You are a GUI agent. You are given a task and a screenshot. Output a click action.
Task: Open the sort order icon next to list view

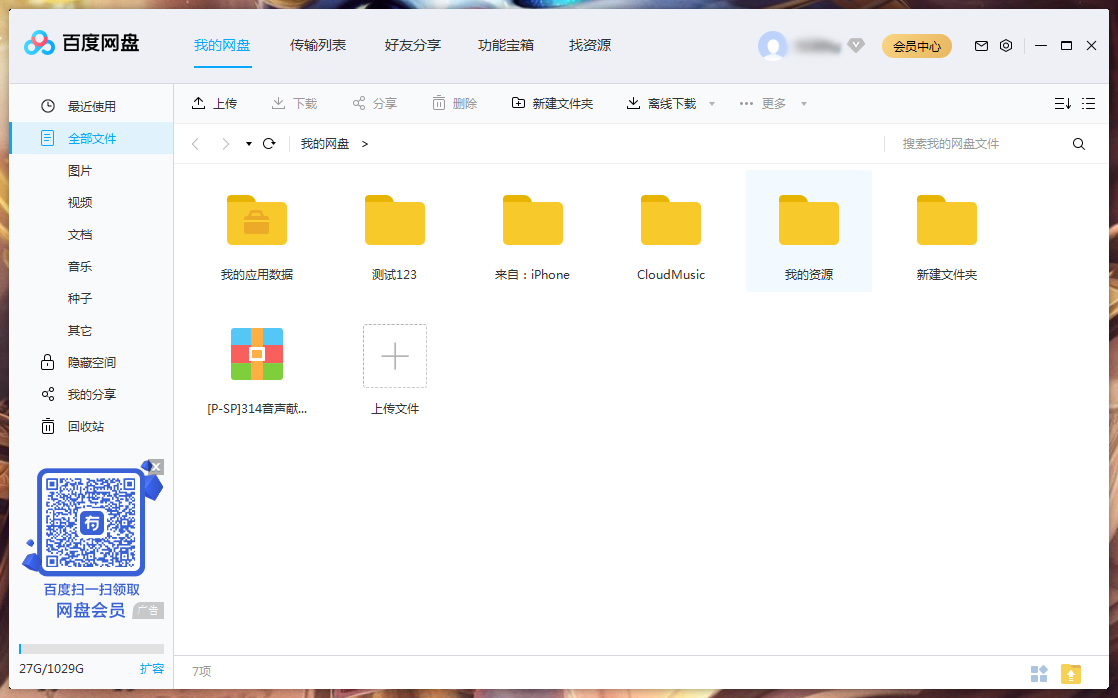click(1062, 103)
